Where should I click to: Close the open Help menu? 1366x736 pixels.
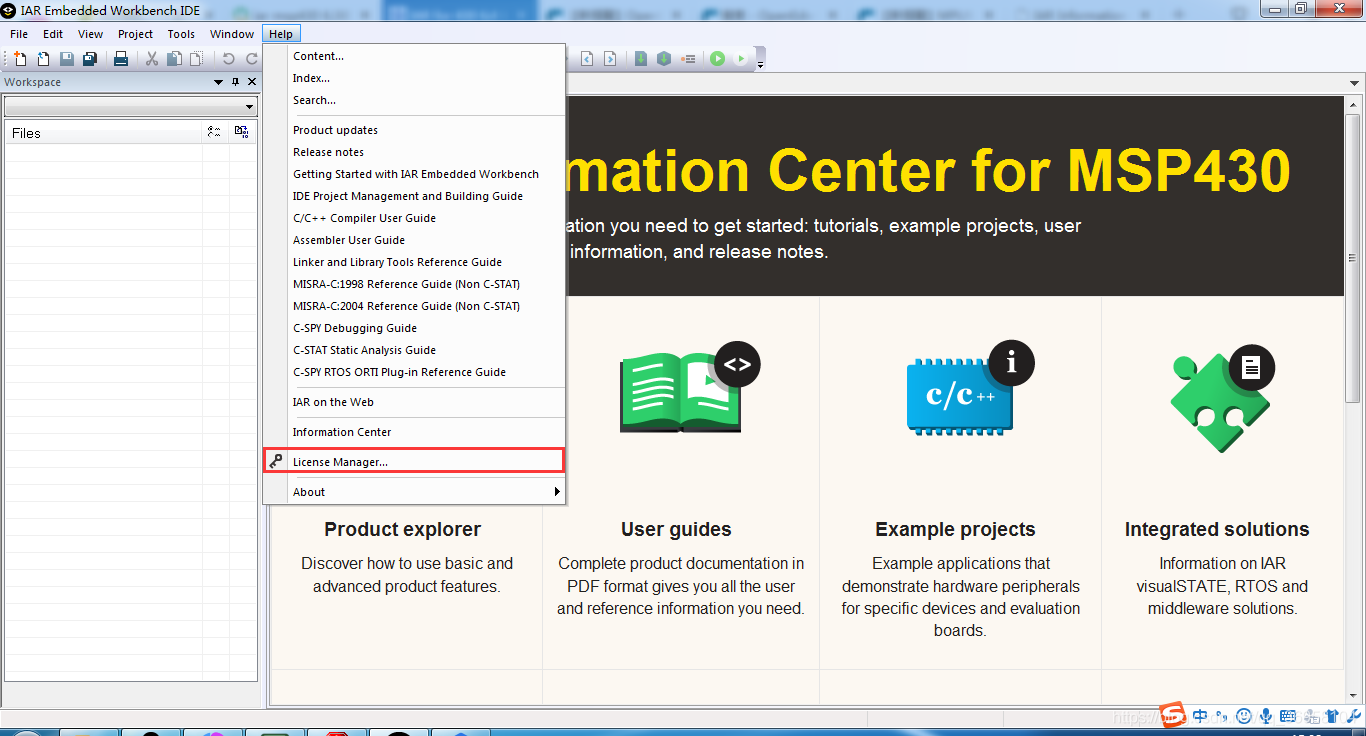(281, 34)
